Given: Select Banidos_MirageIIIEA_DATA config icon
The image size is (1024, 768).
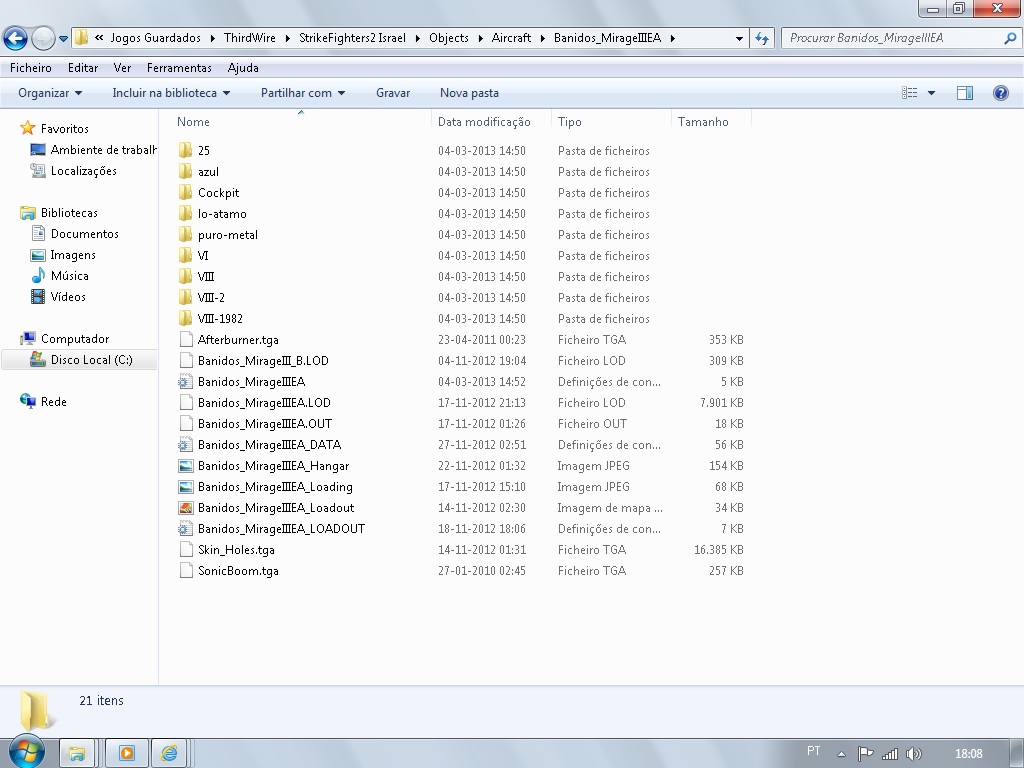Looking at the screenshot, I should tap(185, 444).
